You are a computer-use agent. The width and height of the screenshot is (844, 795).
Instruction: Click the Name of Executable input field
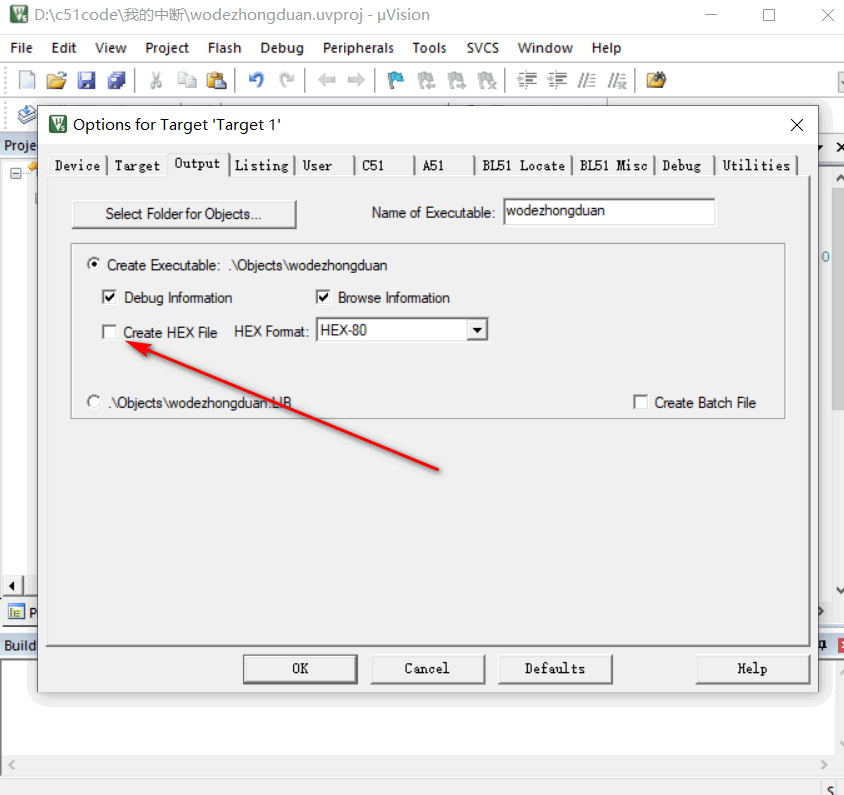(609, 212)
